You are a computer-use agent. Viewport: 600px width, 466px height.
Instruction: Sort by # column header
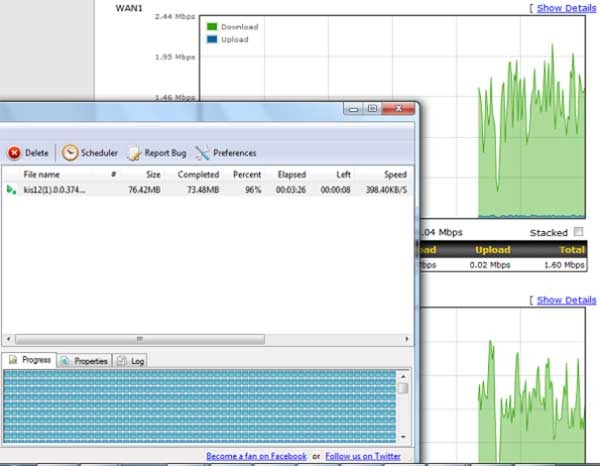tap(113, 174)
